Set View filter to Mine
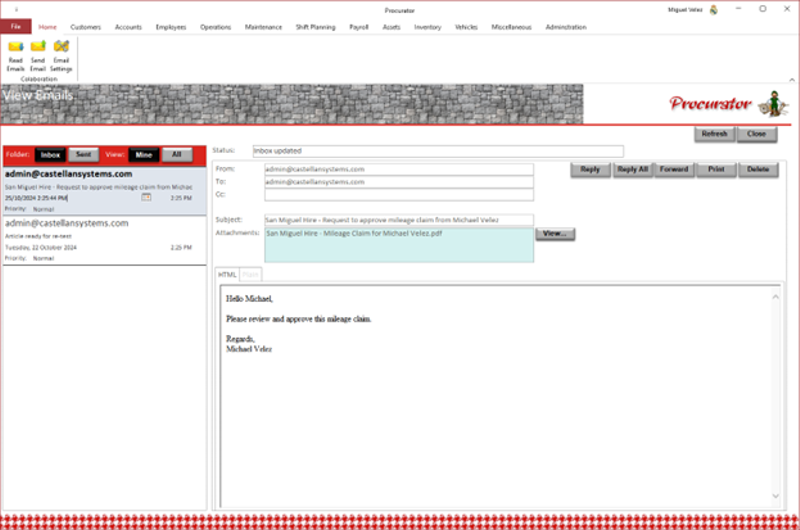Screen dimensions: 800x530 [143, 155]
